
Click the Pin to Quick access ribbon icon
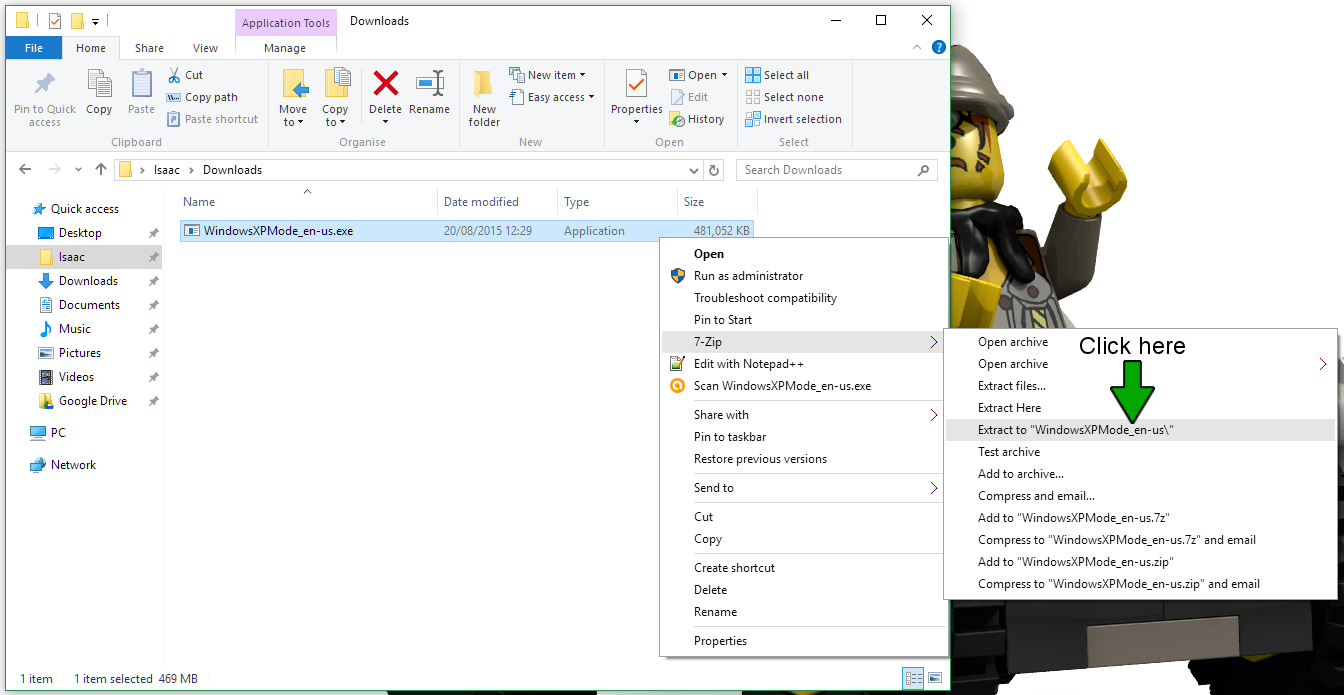click(45, 84)
